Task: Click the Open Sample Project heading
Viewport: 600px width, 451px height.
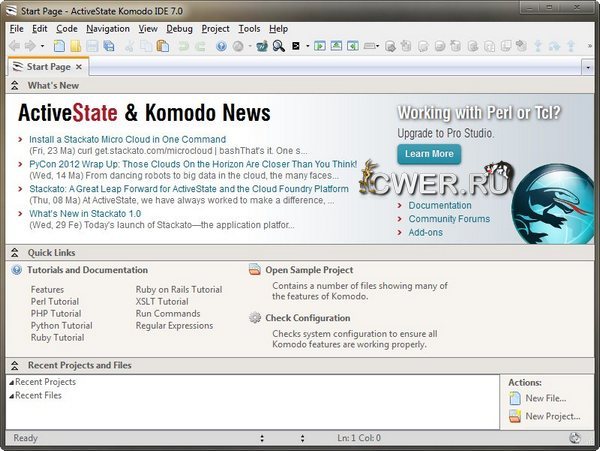Action: (309, 270)
